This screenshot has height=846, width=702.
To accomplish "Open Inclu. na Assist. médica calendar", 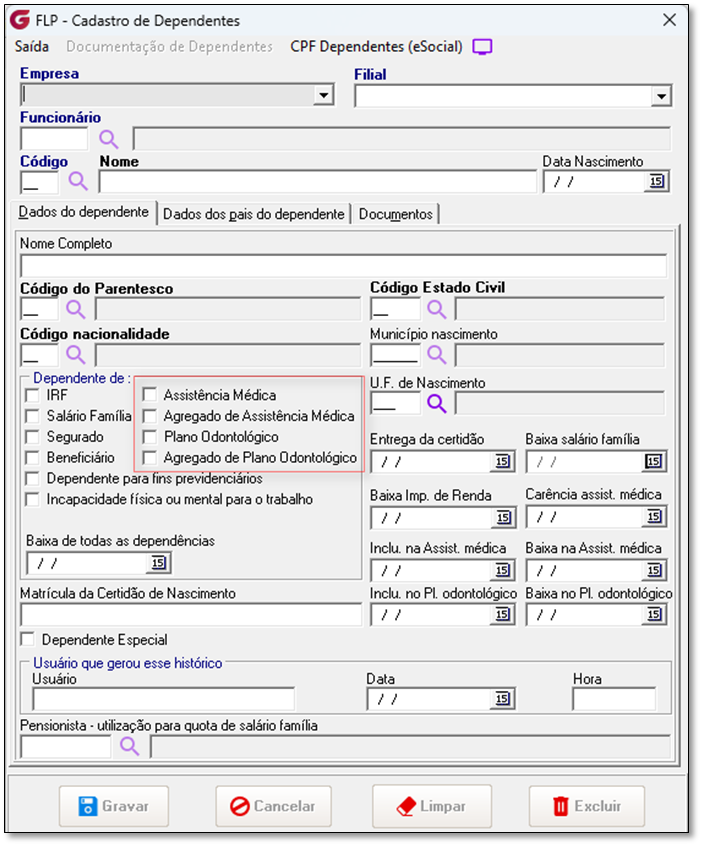I will click(502, 570).
